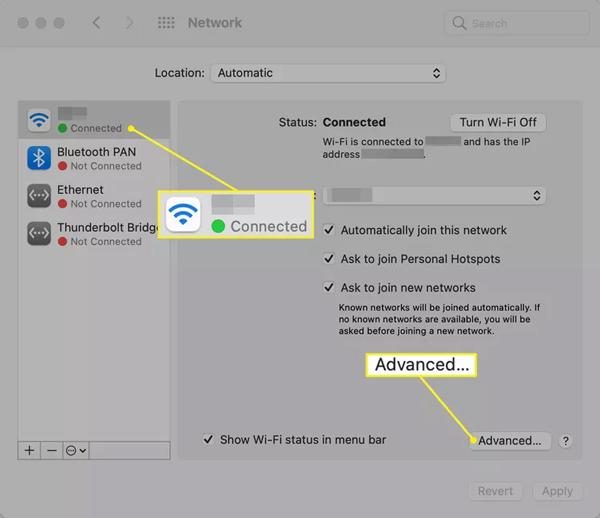Remove selected service with minus button
The width and height of the screenshot is (600, 518).
tap(52, 450)
